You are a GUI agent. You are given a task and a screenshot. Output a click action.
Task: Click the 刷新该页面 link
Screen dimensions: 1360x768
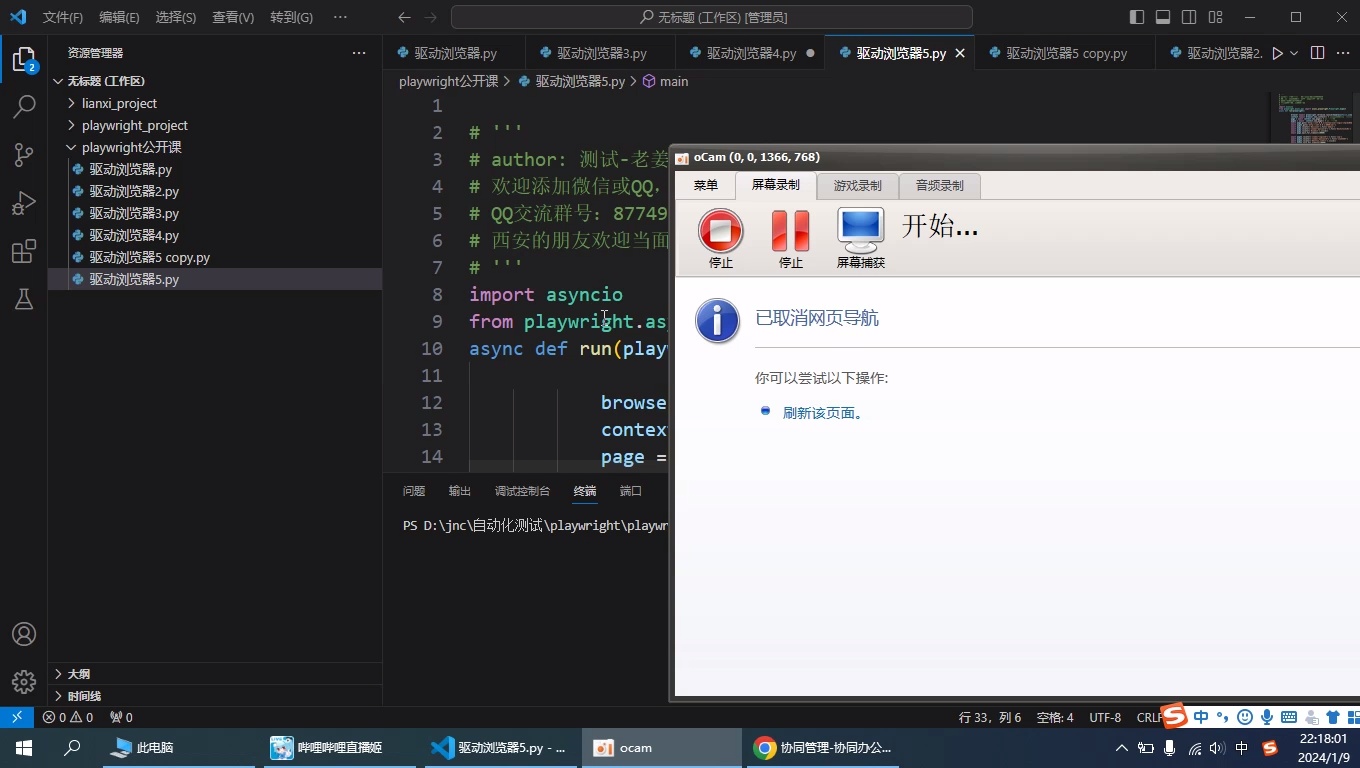click(x=822, y=411)
